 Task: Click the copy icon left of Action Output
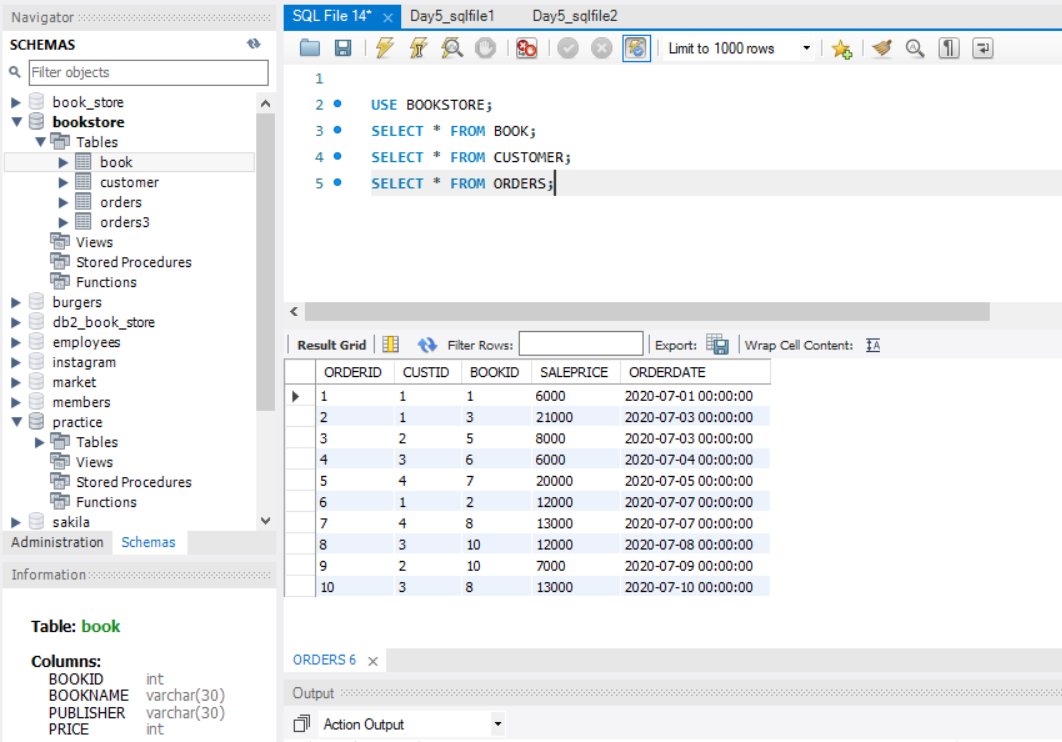(x=301, y=724)
